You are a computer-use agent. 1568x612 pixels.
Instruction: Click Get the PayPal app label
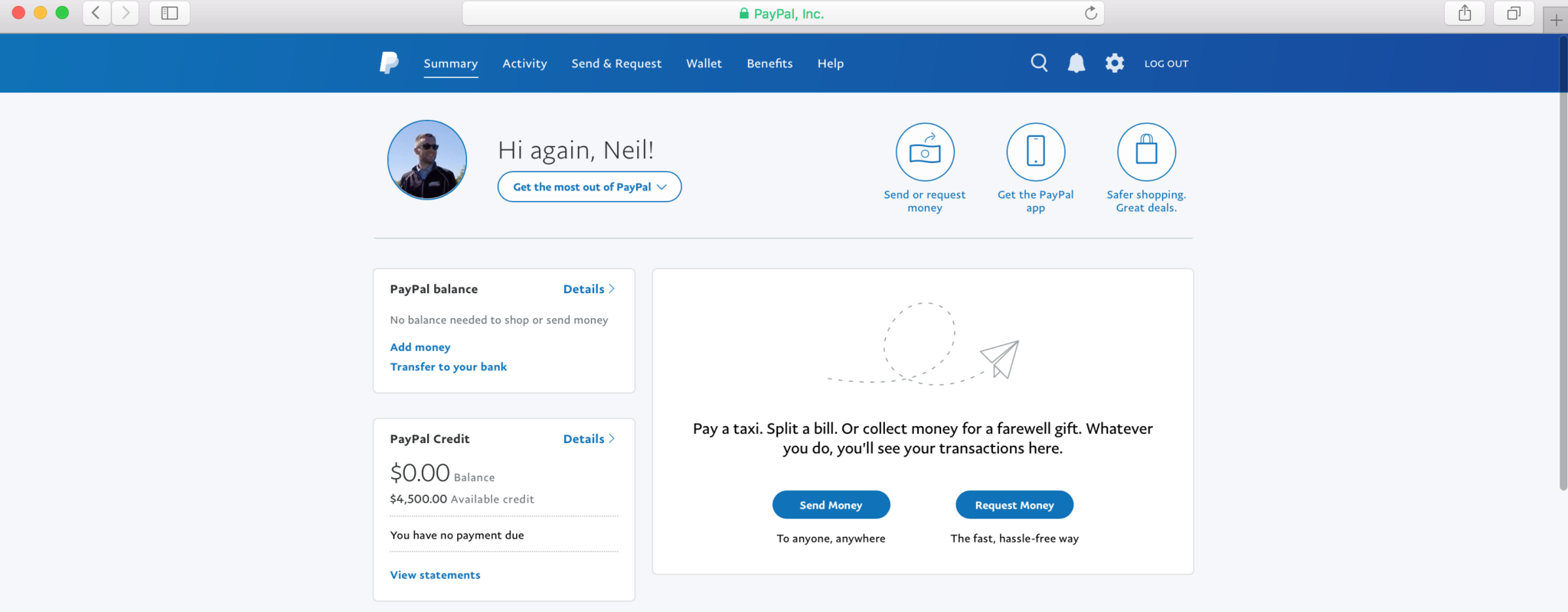[1036, 201]
